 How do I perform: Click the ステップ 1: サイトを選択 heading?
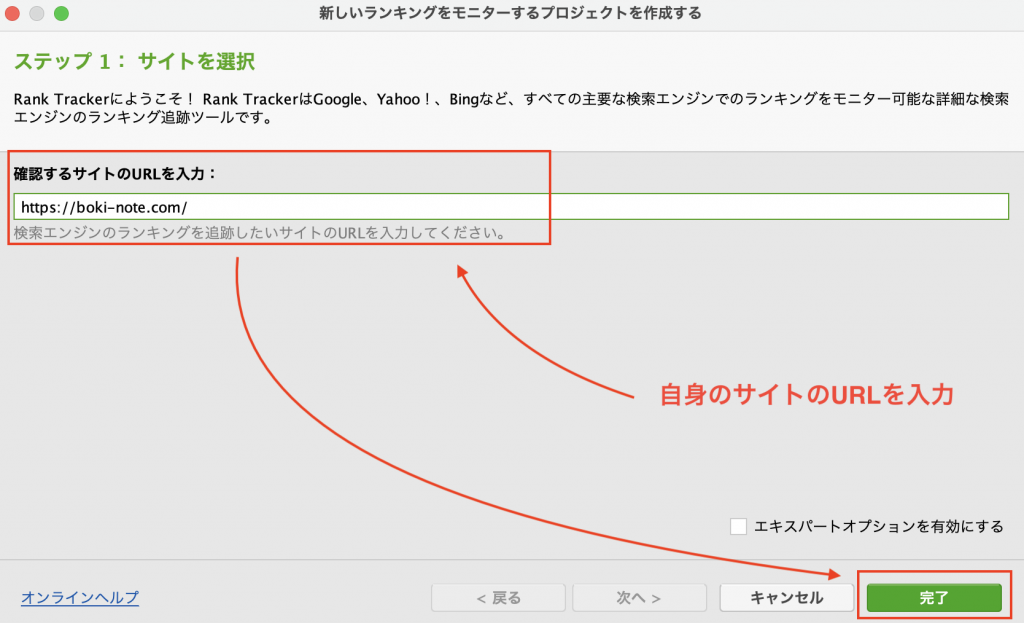[x=134, y=61]
